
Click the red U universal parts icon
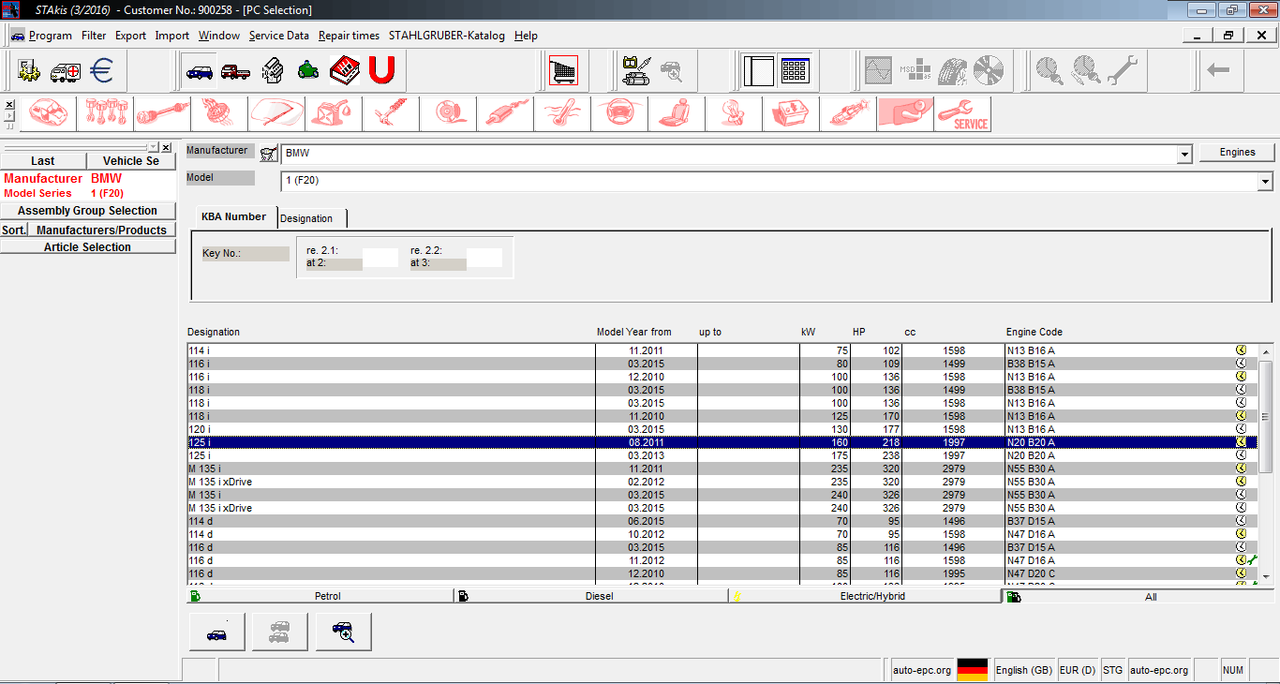coord(381,71)
